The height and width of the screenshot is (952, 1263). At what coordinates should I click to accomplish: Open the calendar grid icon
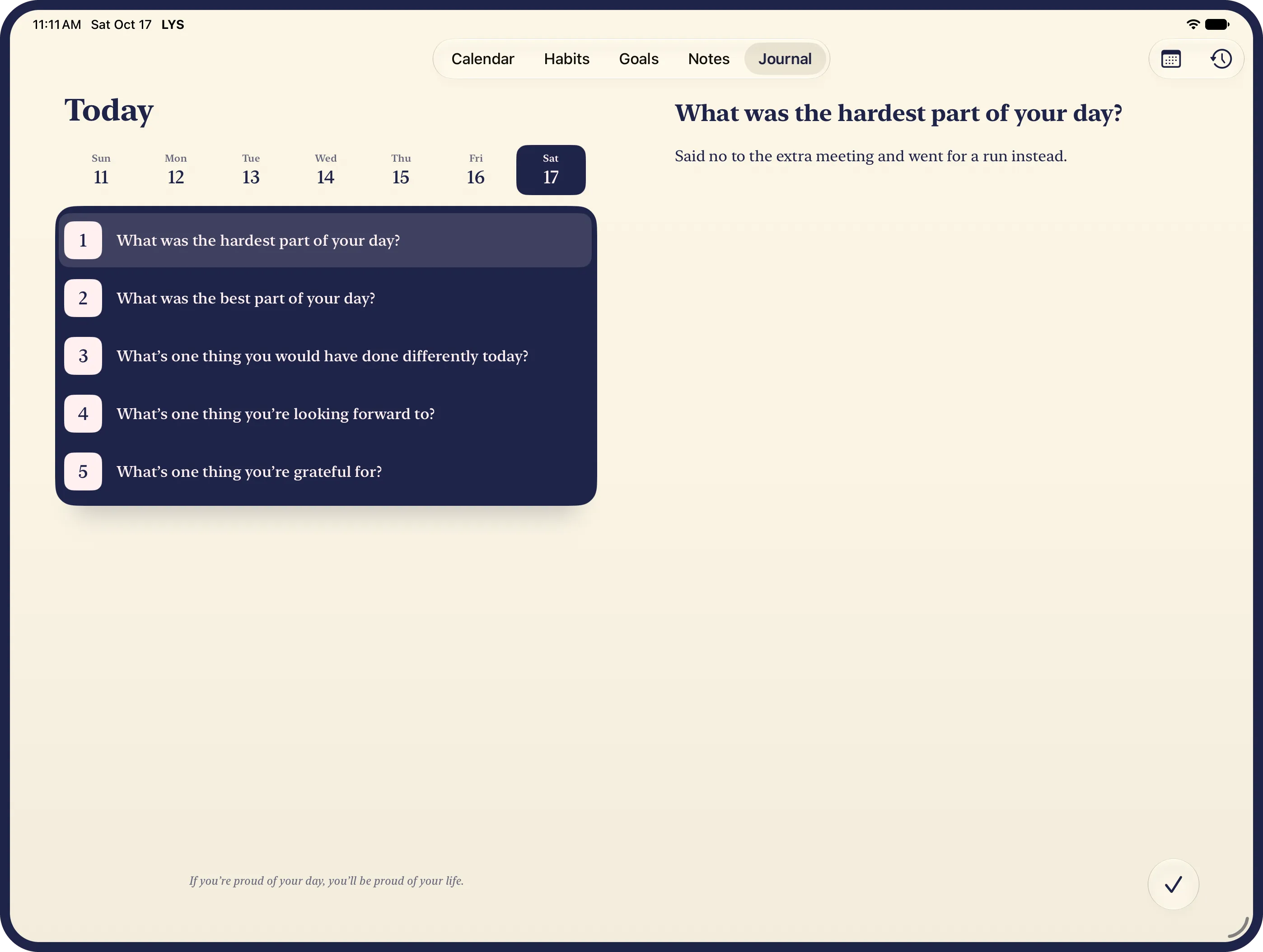pyautogui.click(x=1170, y=59)
